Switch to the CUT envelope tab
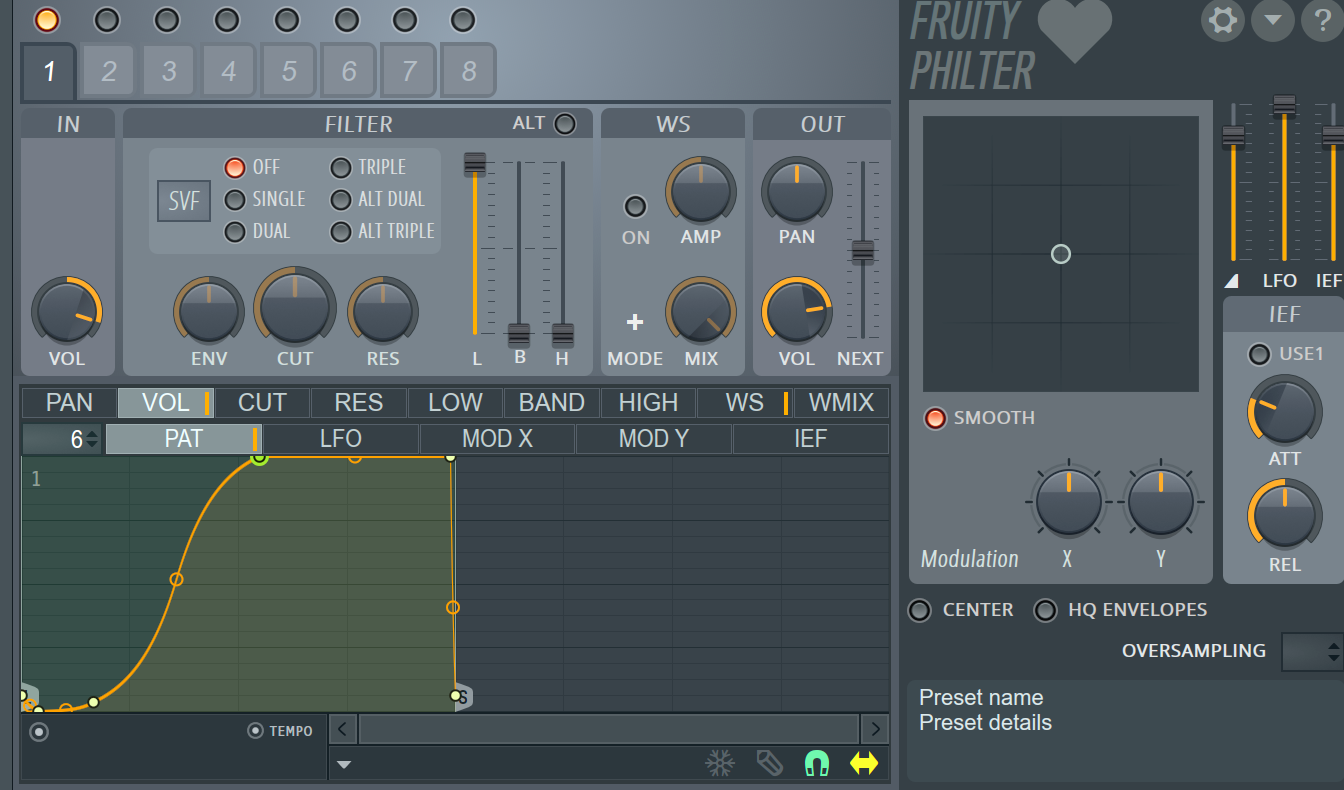The width and height of the screenshot is (1344, 790). coord(262,403)
